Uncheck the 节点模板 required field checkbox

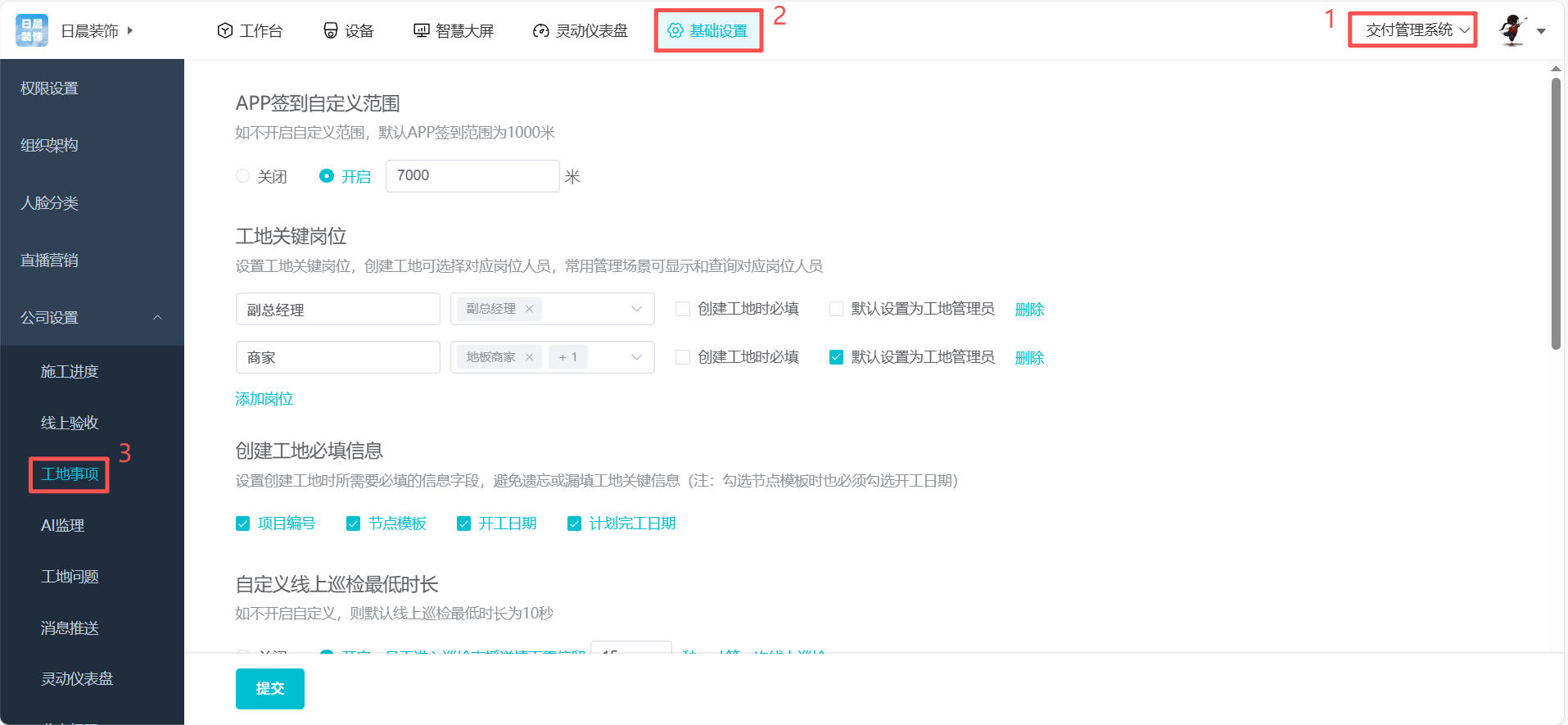[x=353, y=523]
